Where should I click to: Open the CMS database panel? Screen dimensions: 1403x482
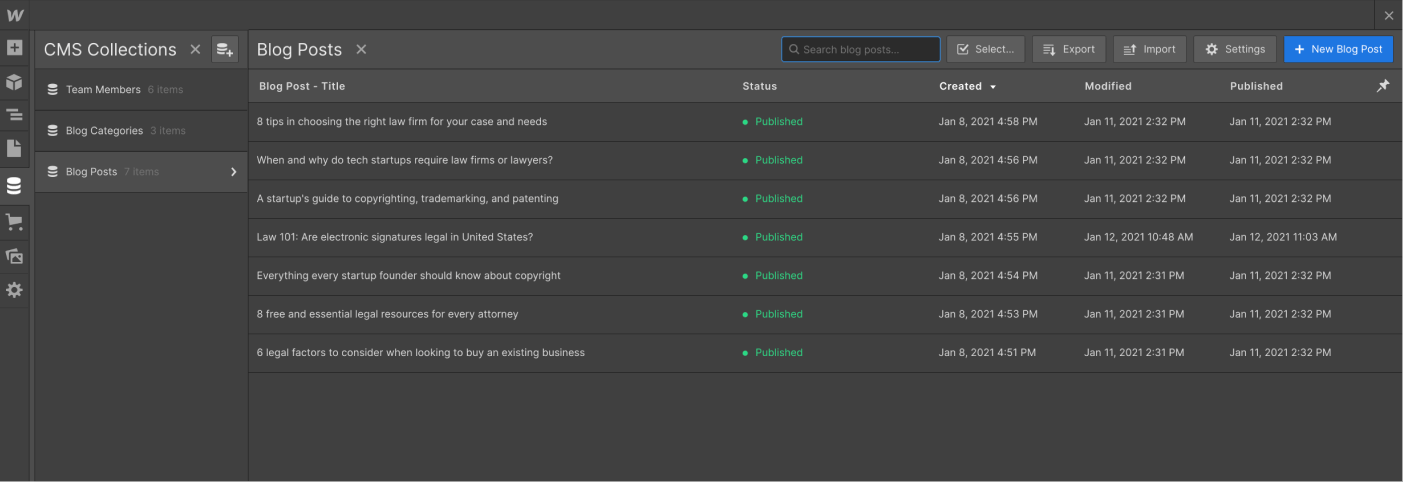(x=15, y=186)
